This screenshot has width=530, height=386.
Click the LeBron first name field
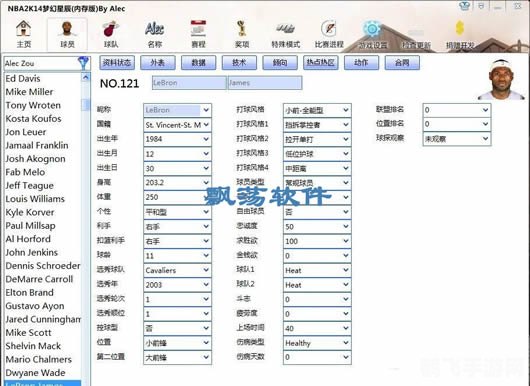(189, 83)
